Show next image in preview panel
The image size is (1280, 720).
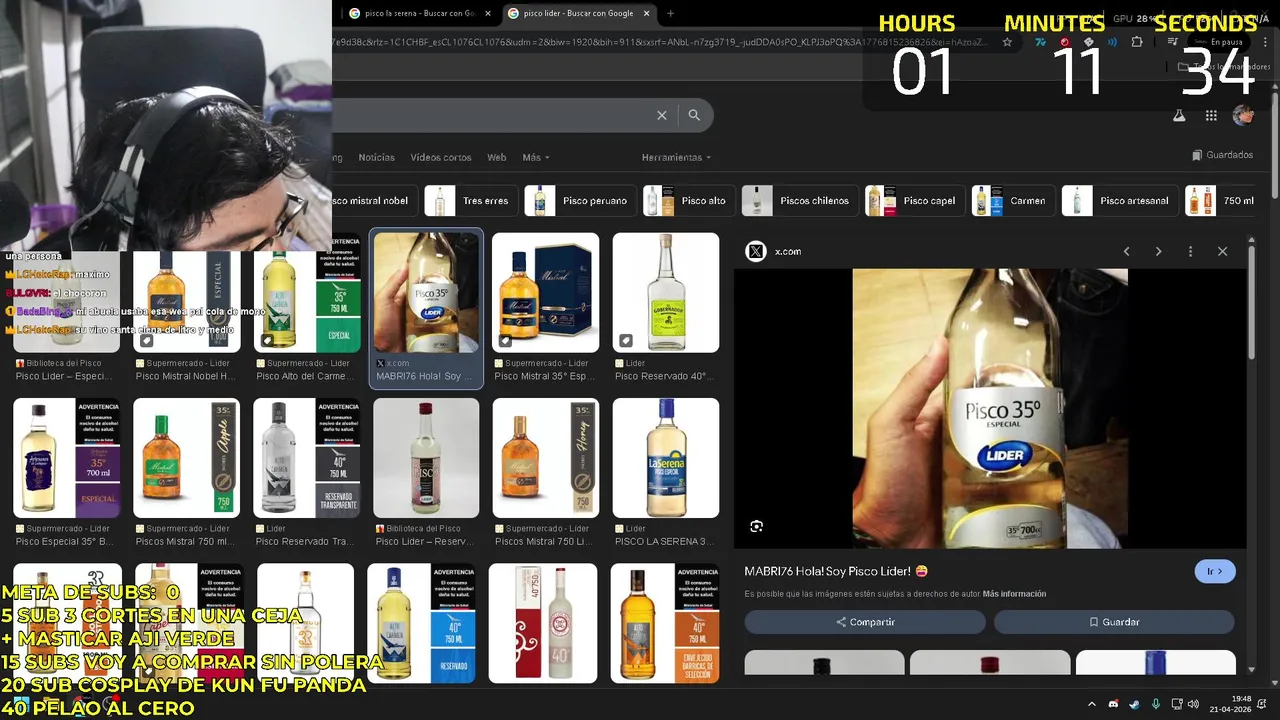coord(1158,251)
